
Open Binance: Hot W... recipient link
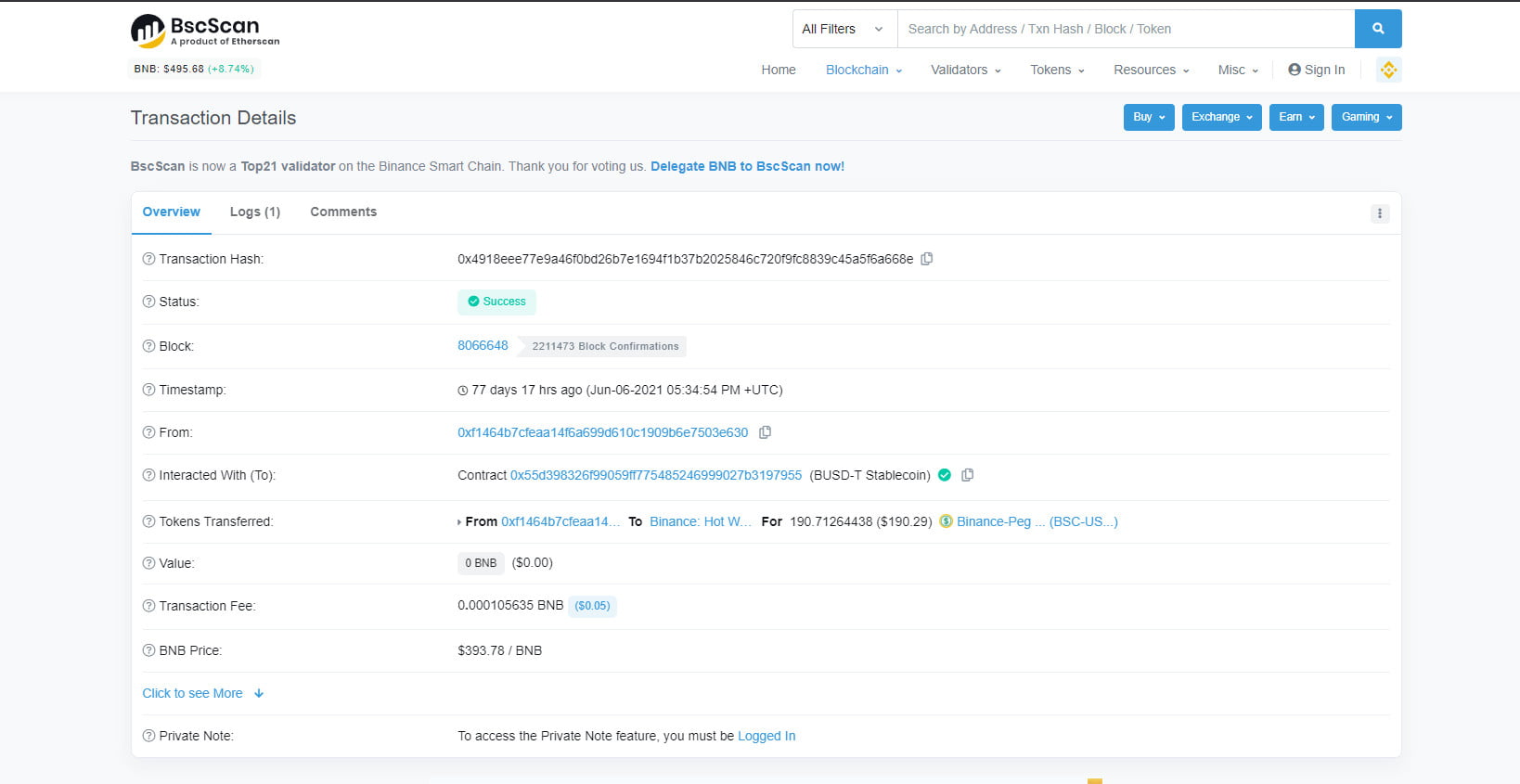pos(701,521)
